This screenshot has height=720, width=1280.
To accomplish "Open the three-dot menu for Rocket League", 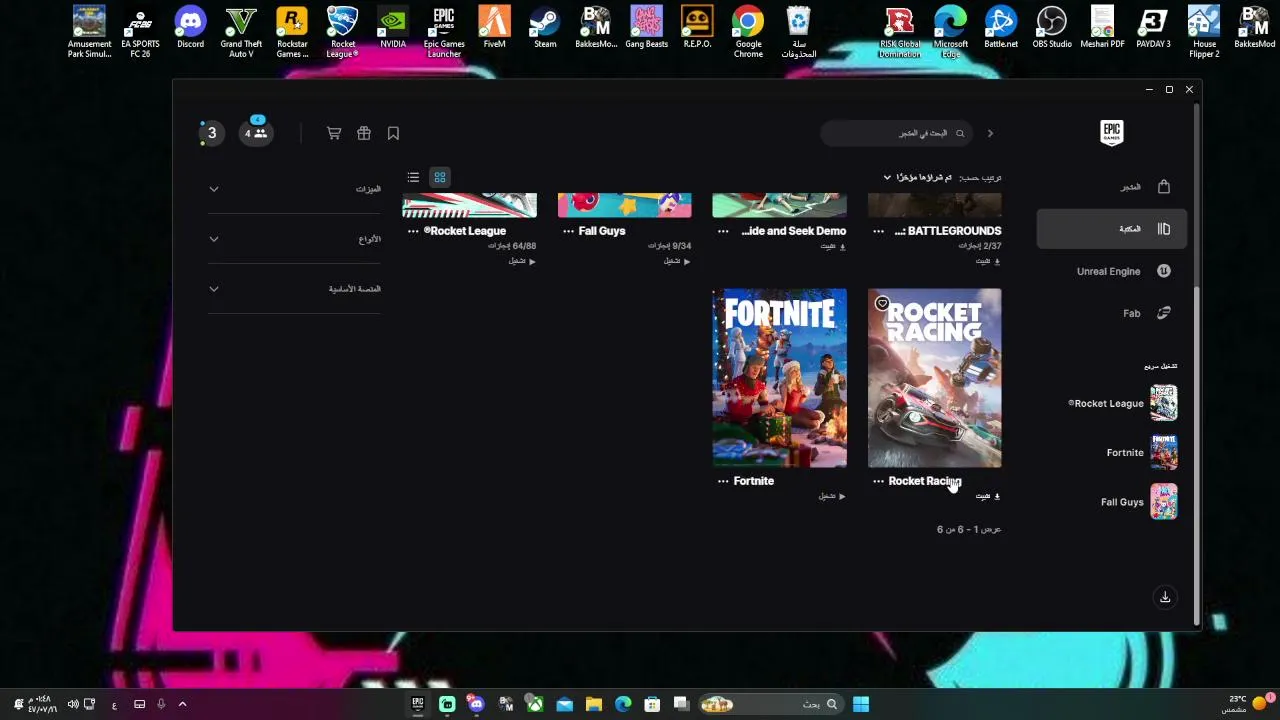I will coord(413,231).
